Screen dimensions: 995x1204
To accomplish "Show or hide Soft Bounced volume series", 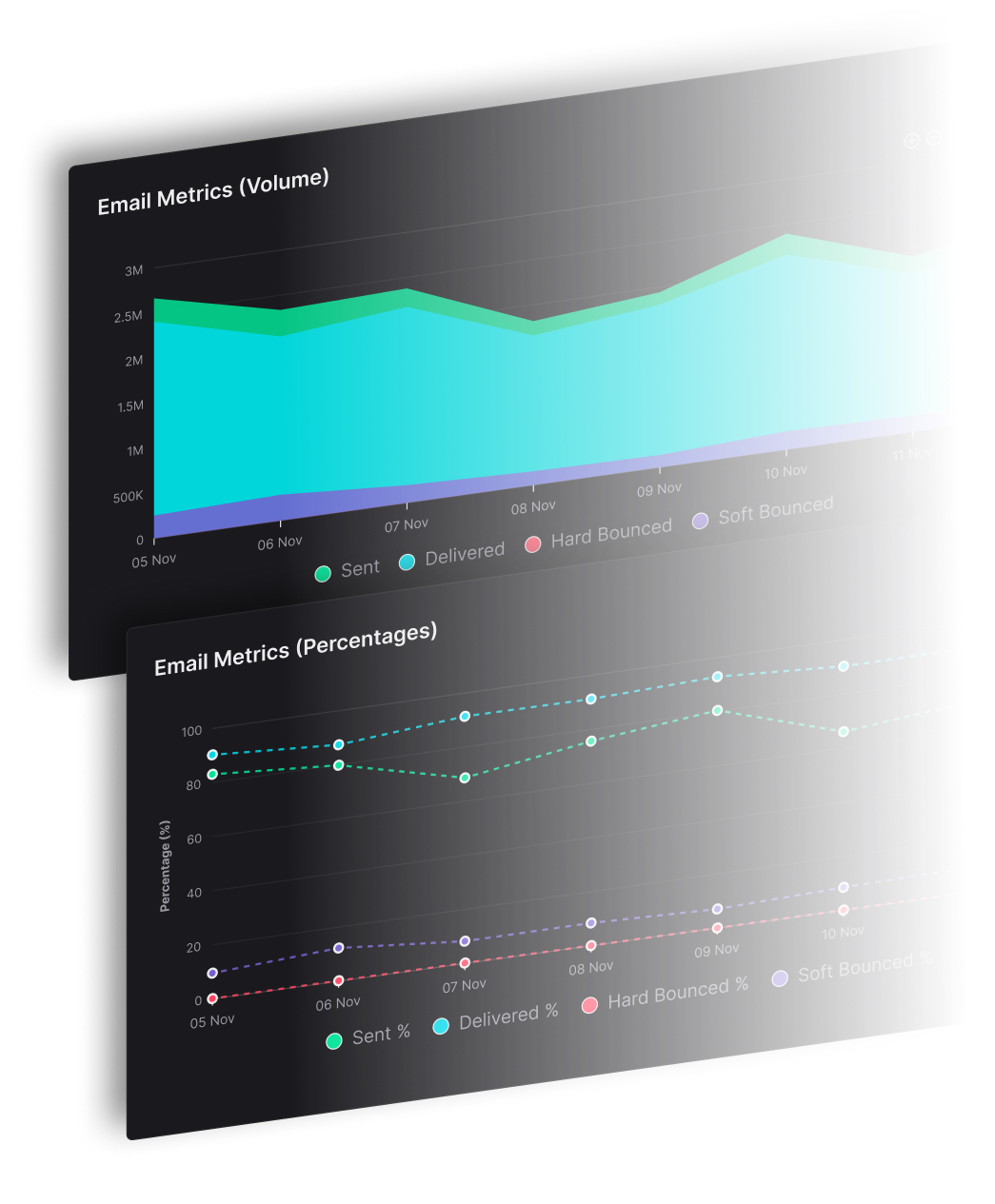I will 701,521.
